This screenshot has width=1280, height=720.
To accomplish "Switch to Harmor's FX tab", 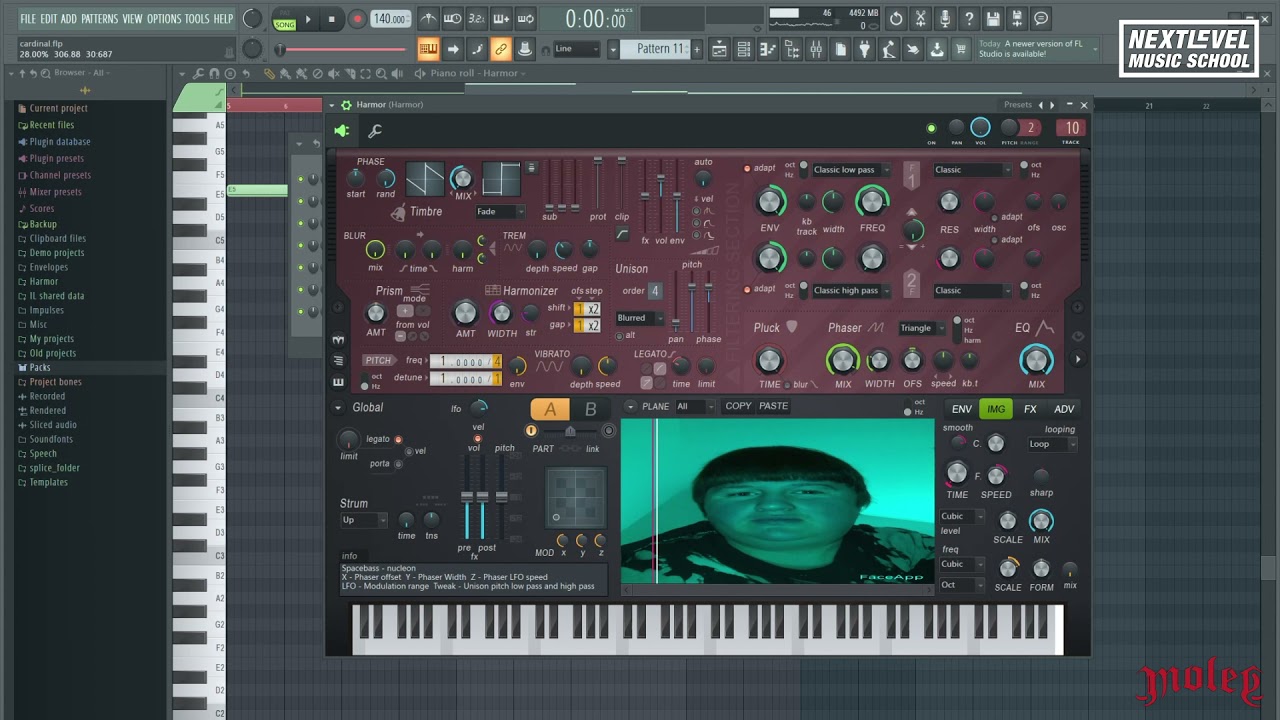I will [x=1030, y=409].
